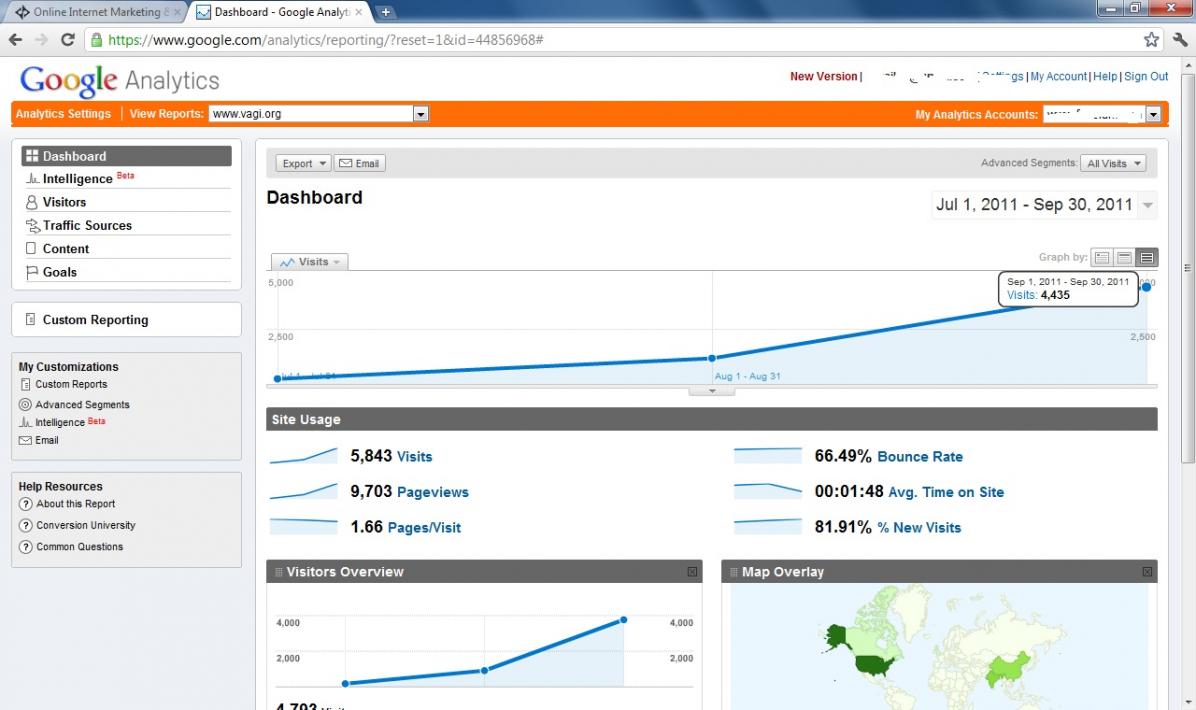Open the All Visits advanced segments dropdown
Image resolution: width=1196 pixels, height=710 pixels.
pyautogui.click(x=1113, y=163)
